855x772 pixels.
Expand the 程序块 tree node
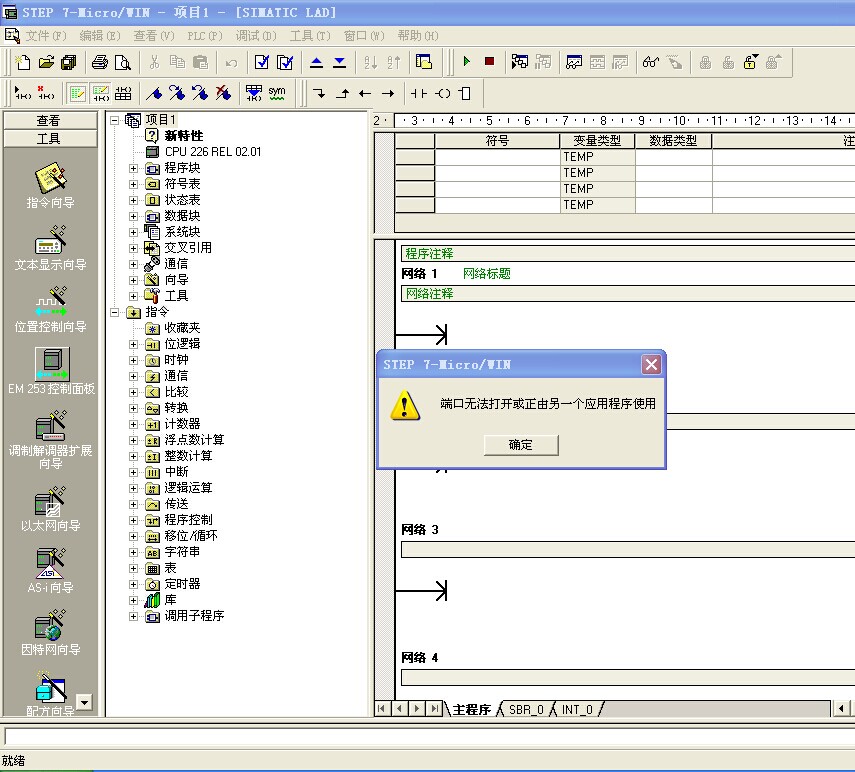(134, 168)
